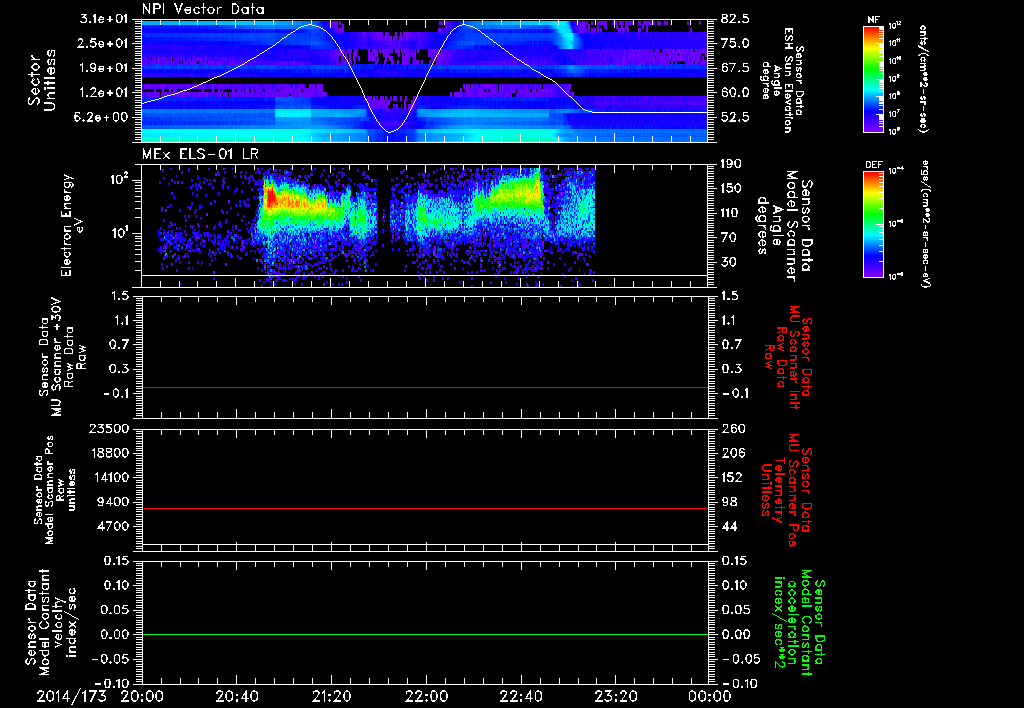
Task: Click the 3.1e+01 sector tick value
Action: [104, 19]
